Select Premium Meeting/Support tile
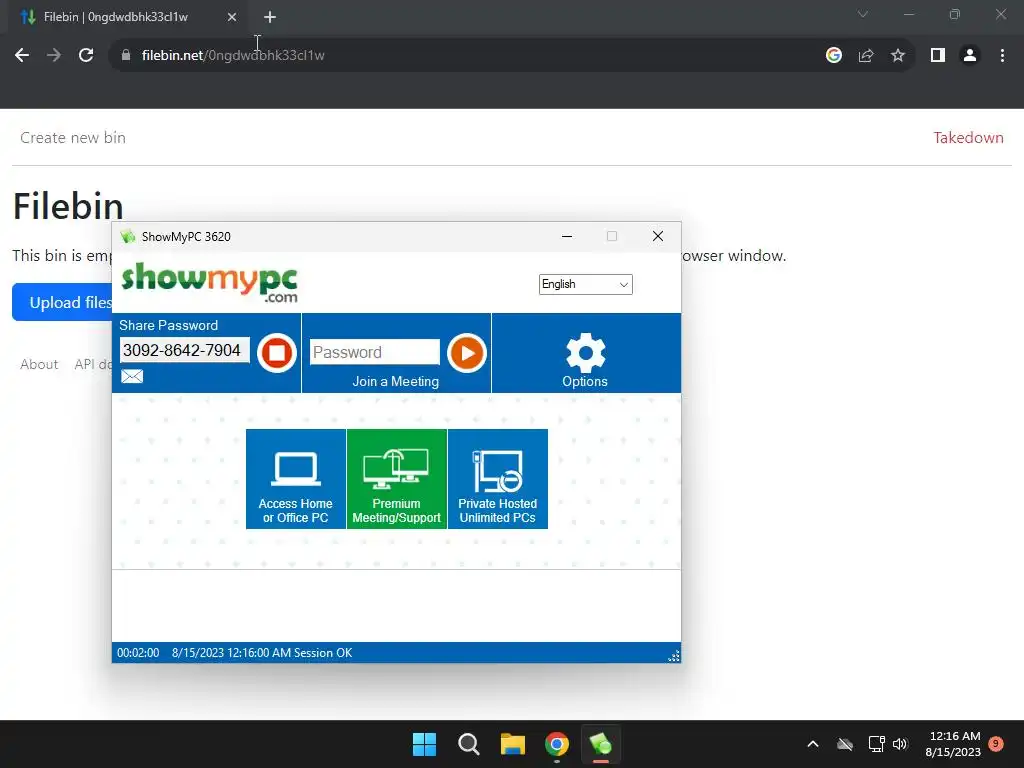The image size is (1024, 768). point(396,479)
